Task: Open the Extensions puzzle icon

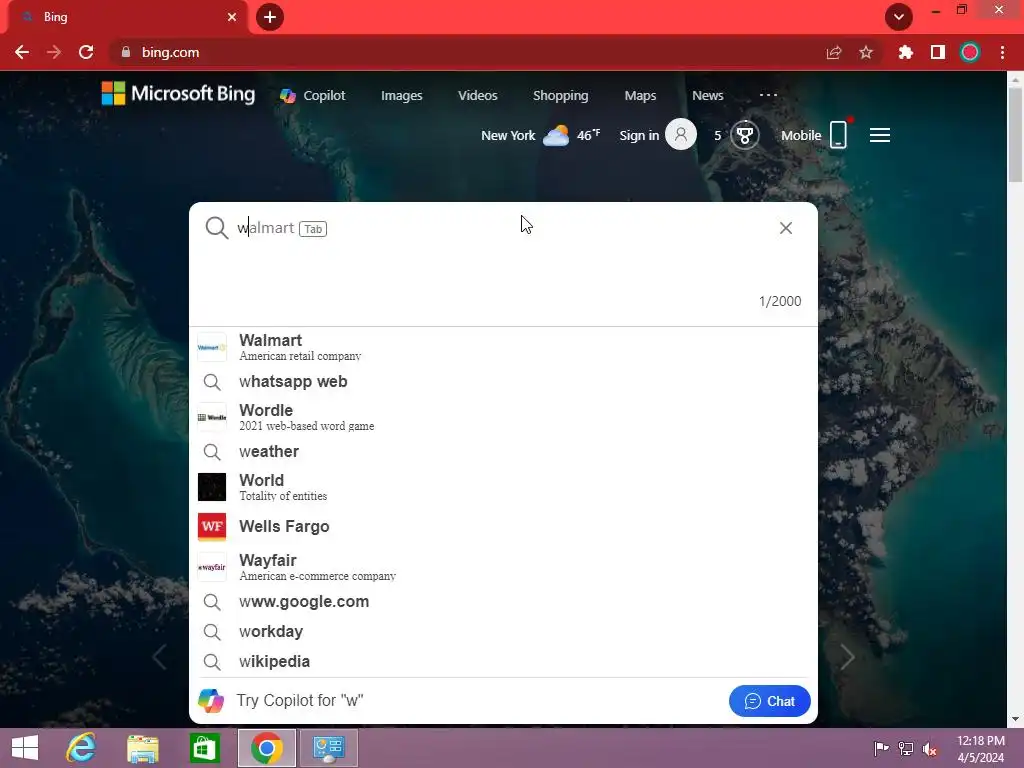Action: 905,52
